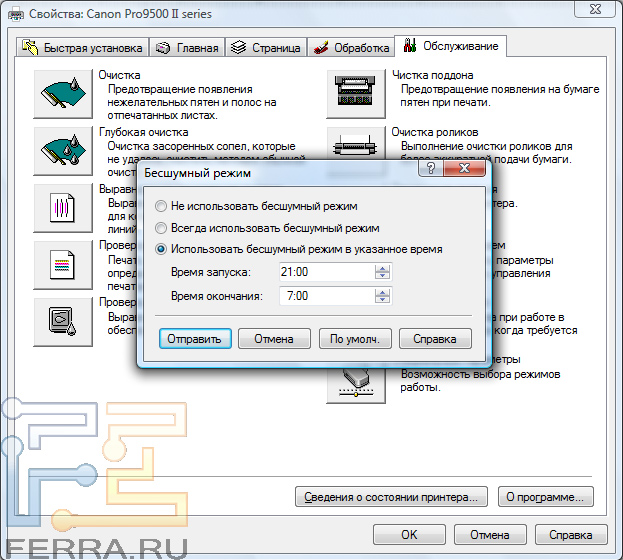Image resolution: width=623 pixels, height=560 pixels.
Task: Click the Чистка поддона heading text
Action: coord(433,75)
